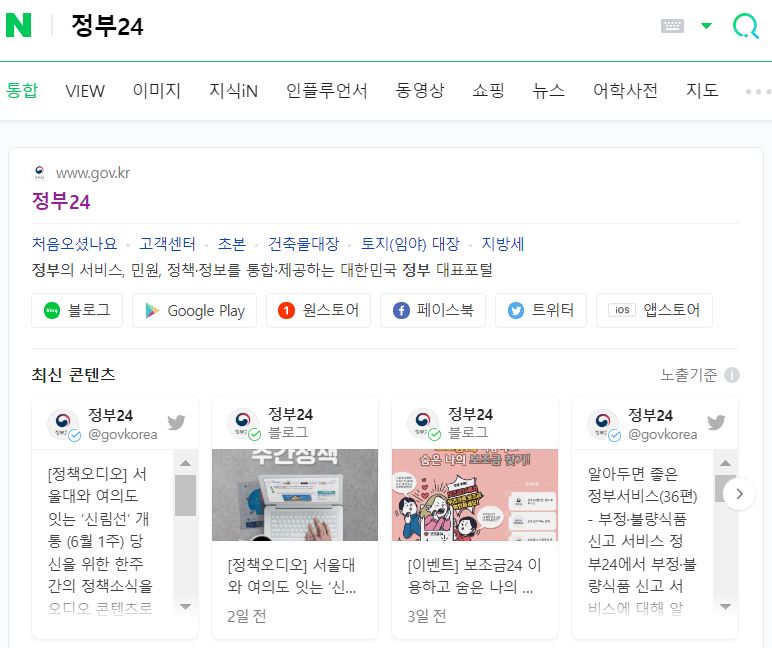This screenshot has height=648, width=772.
Task: Select the 통합 tab
Action: pos(22,91)
